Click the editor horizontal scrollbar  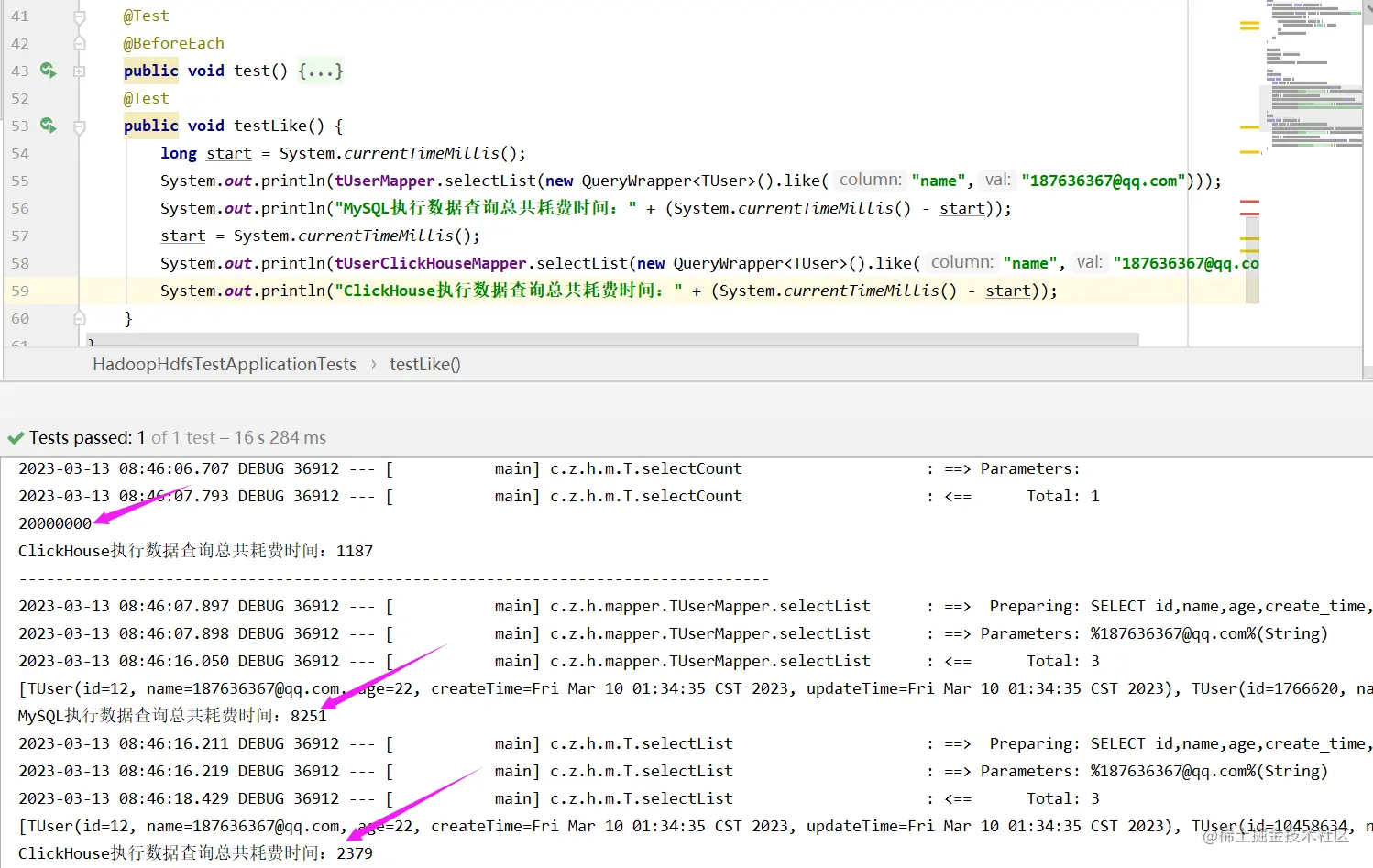tap(613, 339)
